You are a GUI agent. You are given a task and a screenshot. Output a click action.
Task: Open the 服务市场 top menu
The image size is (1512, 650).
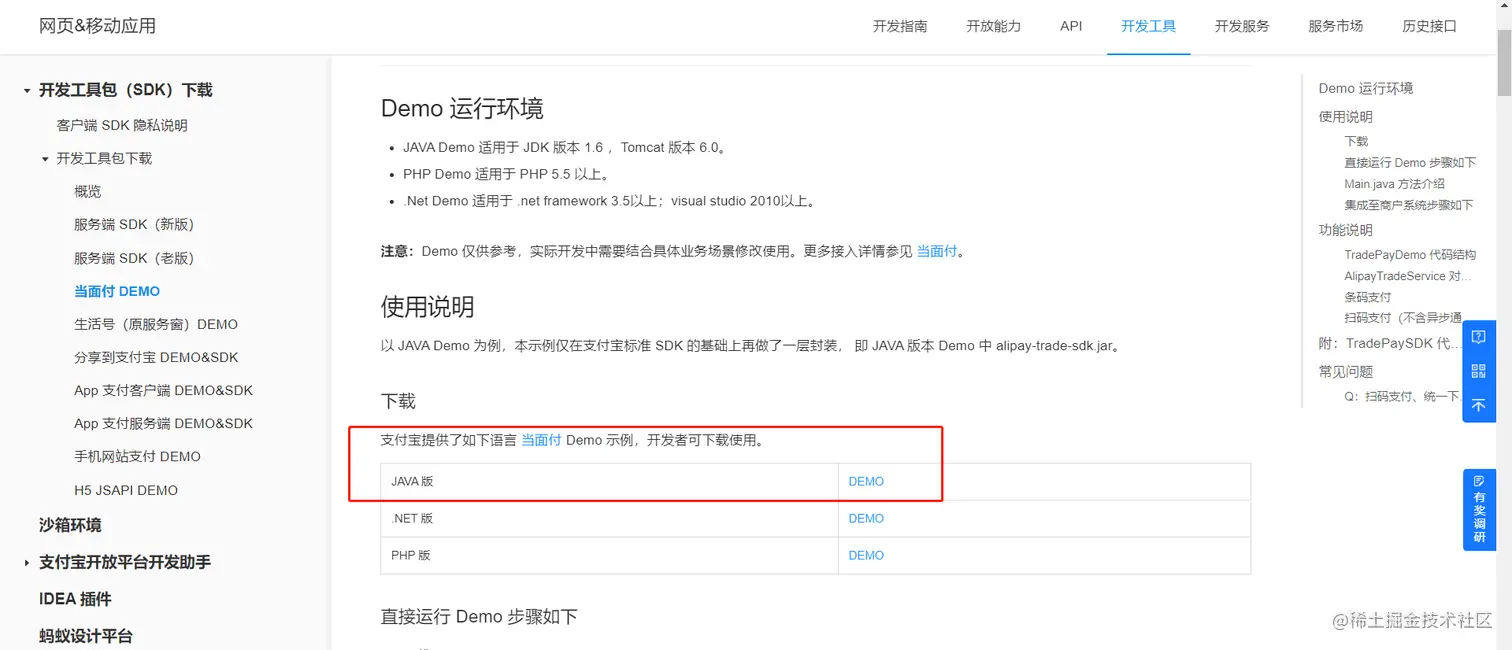pos(1335,26)
